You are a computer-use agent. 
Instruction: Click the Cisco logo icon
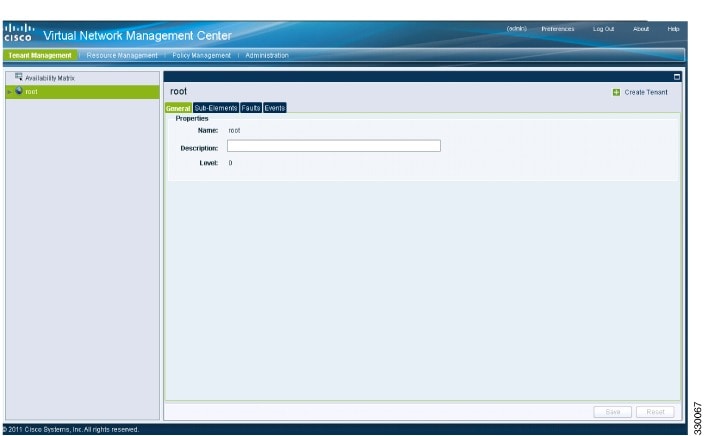pyautogui.click(x=18, y=33)
